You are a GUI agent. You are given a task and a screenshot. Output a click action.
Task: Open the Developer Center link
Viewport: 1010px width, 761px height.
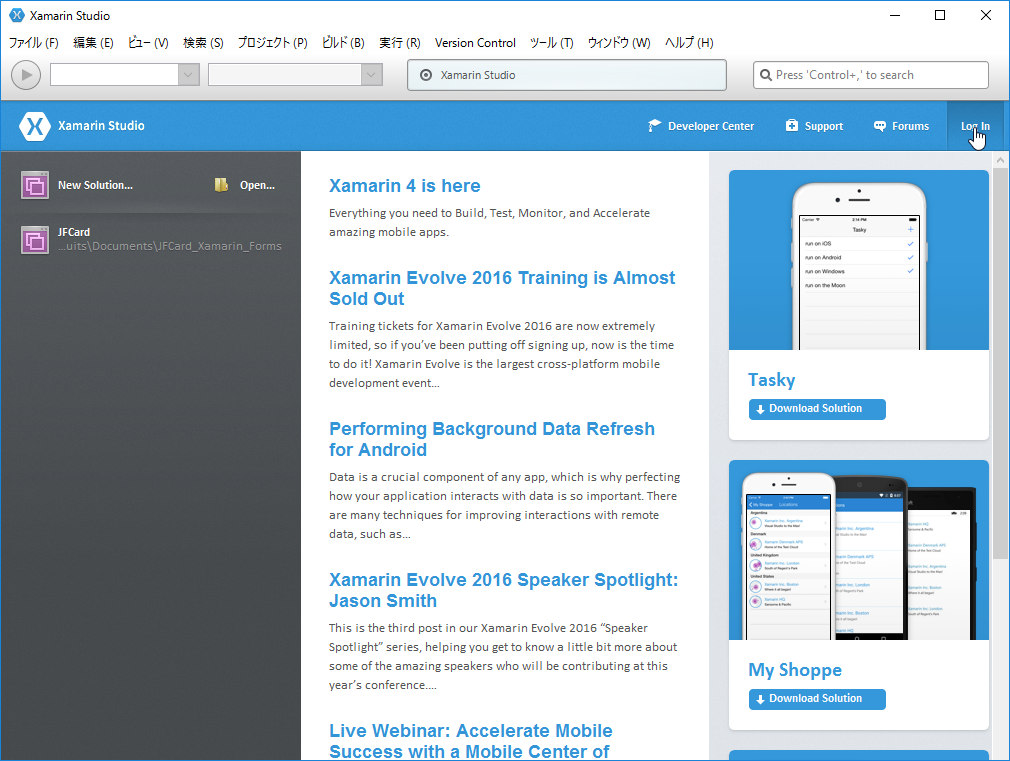[710, 126]
